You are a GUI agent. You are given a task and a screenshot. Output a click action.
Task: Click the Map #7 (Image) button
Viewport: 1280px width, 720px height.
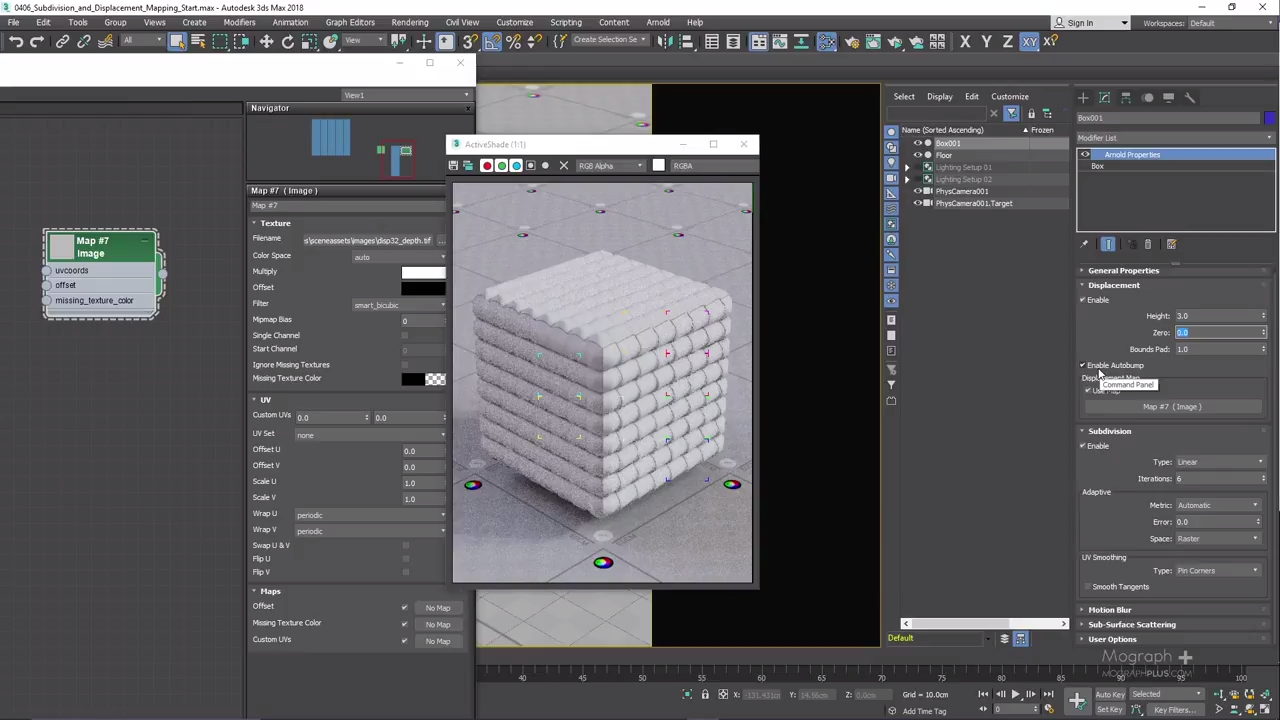[1172, 407]
